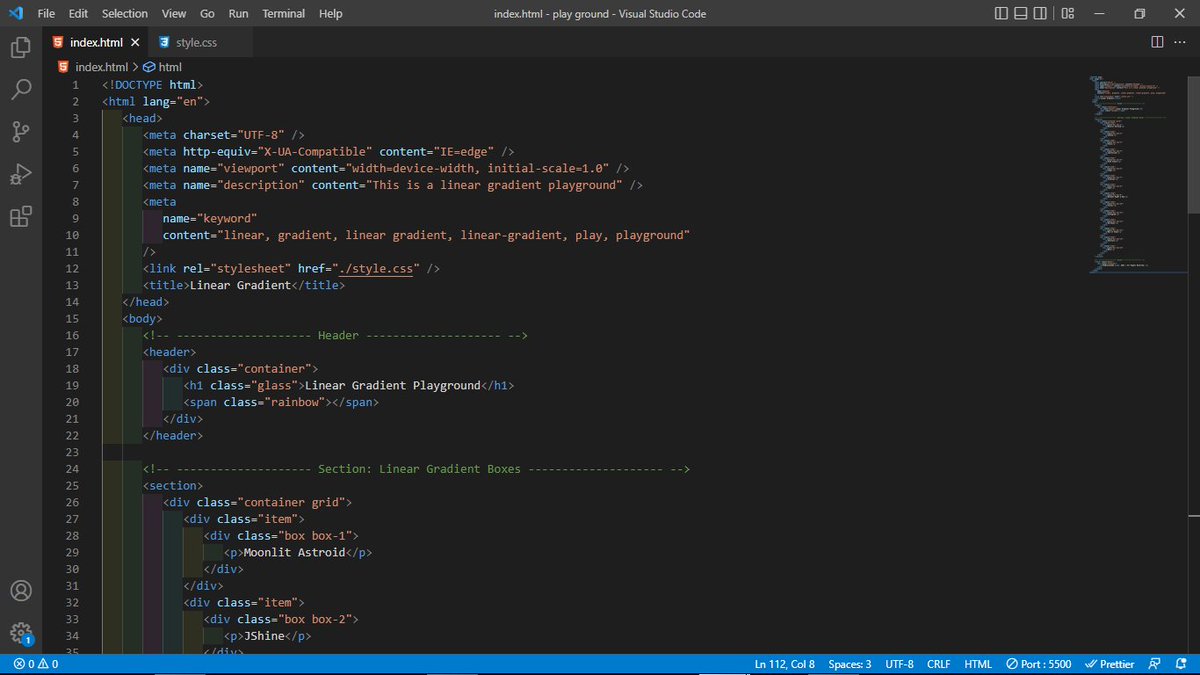Open the Help menu
Screen dimensions: 1200x675
point(330,13)
